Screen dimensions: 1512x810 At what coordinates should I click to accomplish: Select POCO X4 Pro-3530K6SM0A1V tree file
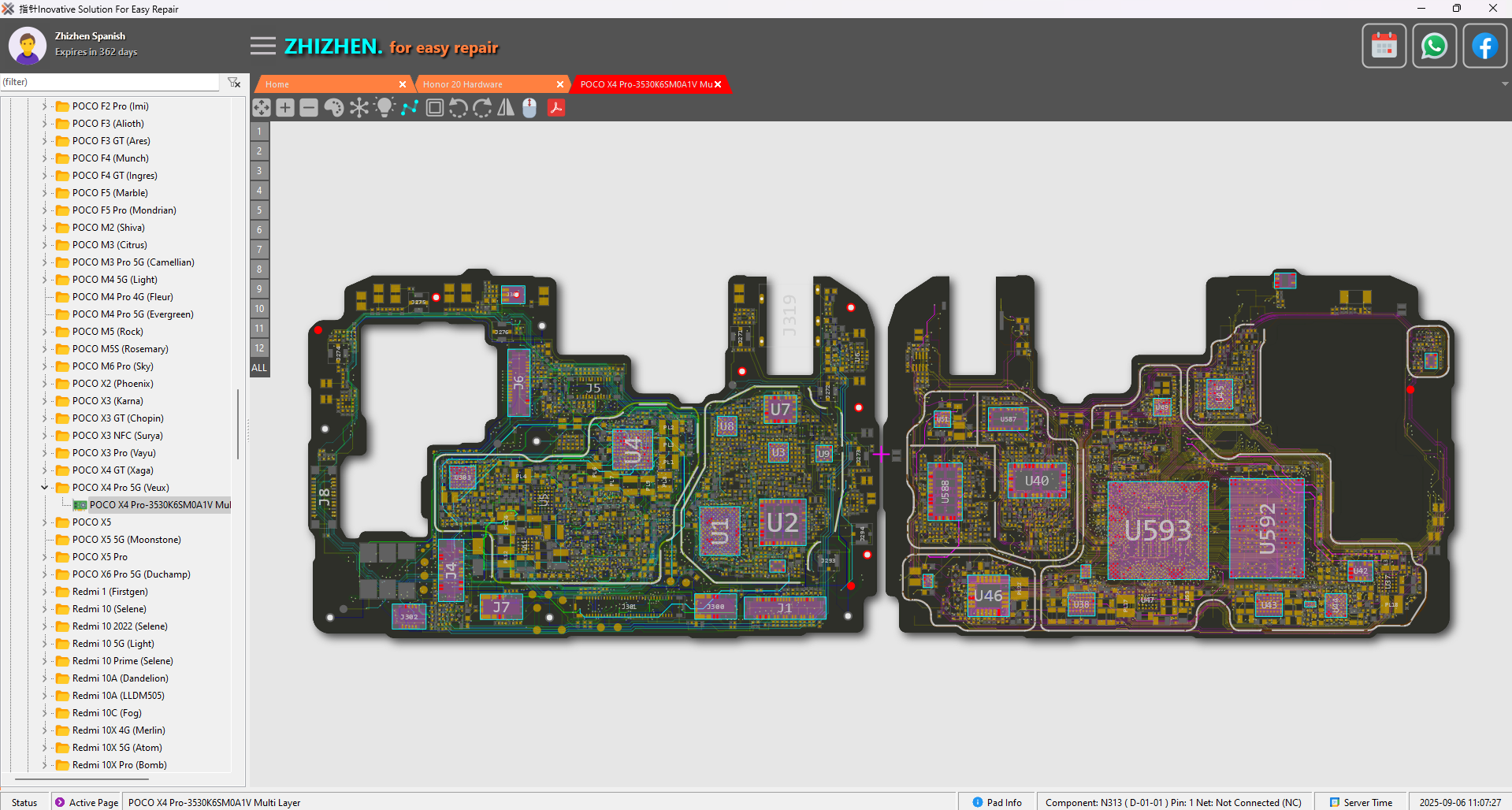point(160,504)
